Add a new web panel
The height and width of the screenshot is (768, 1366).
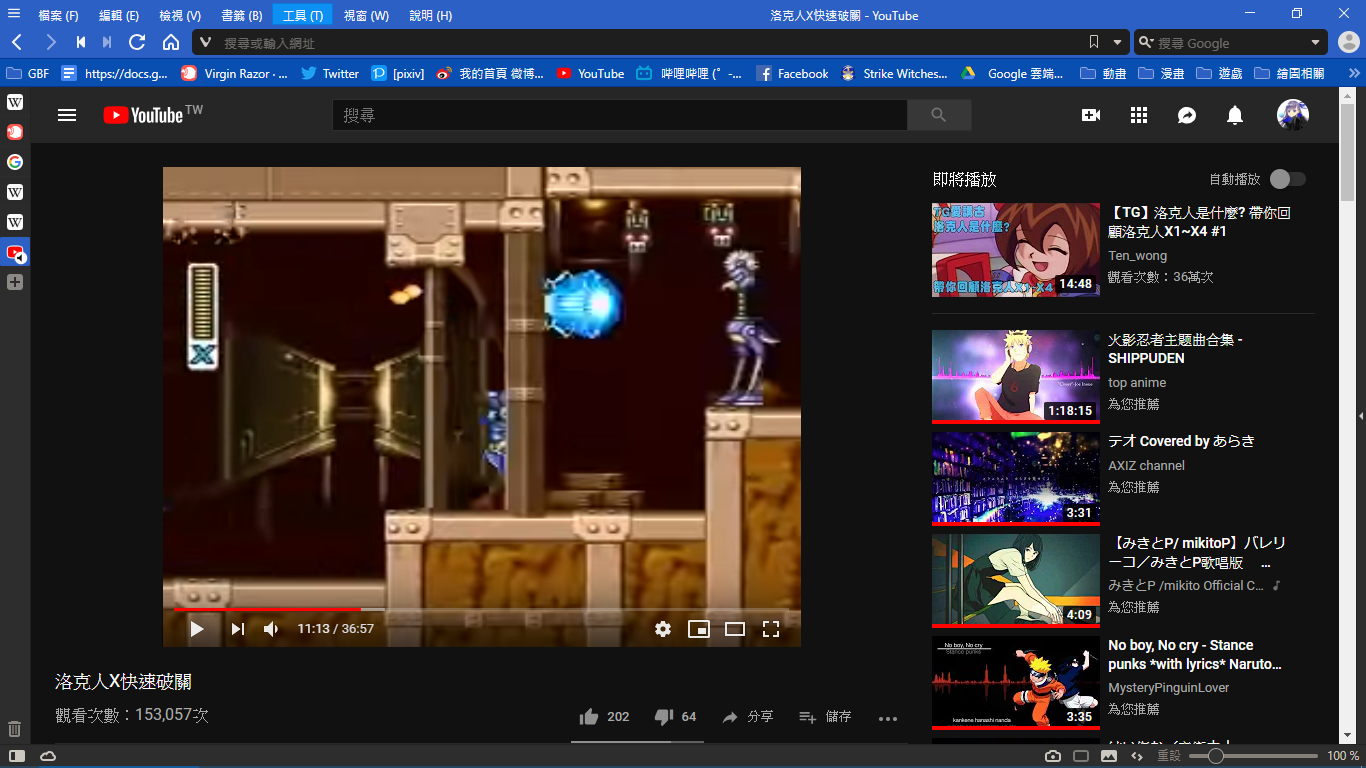click(15, 282)
